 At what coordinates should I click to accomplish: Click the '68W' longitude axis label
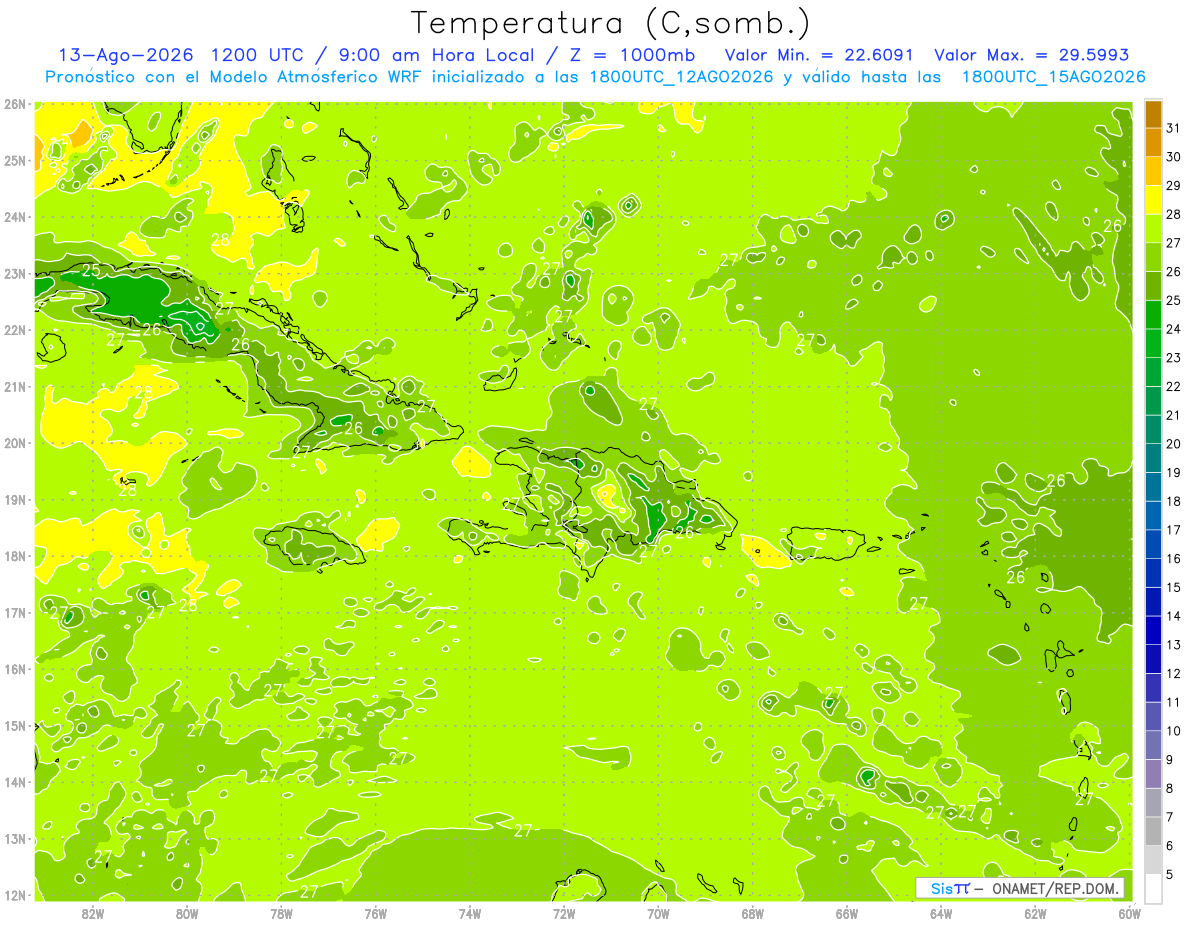pyautogui.click(x=753, y=913)
